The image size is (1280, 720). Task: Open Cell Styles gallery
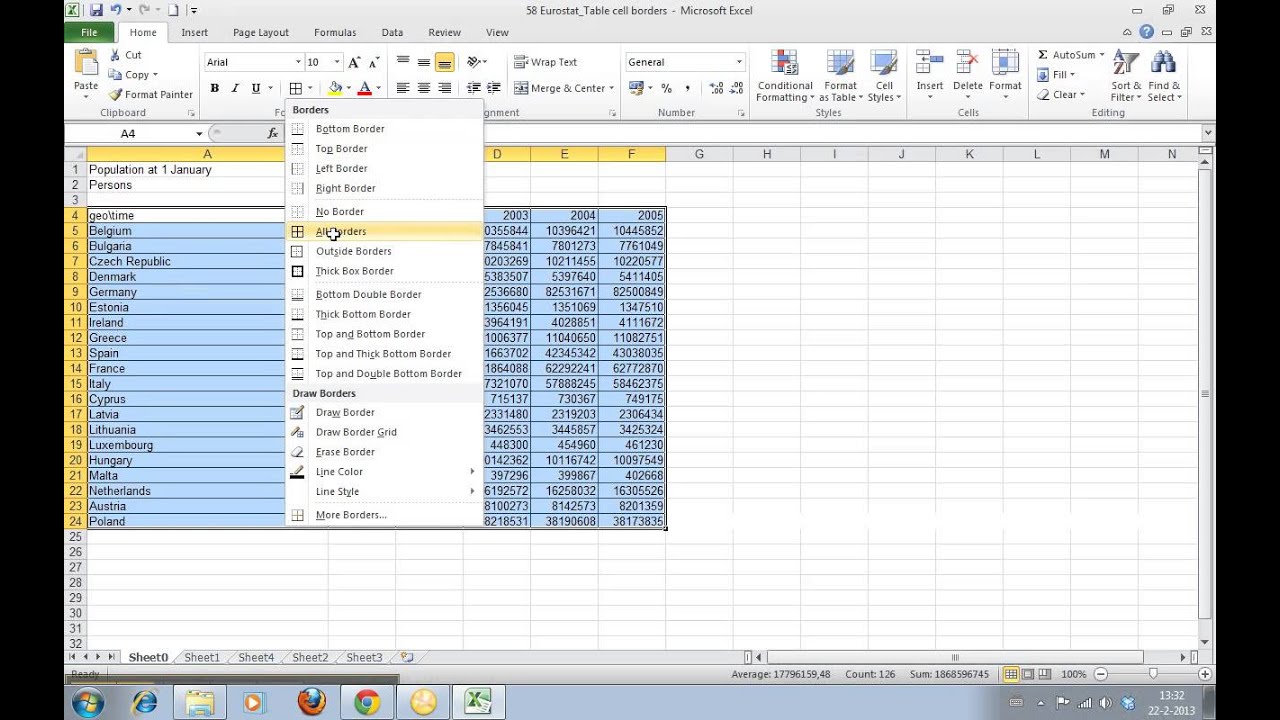pyautogui.click(x=883, y=76)
